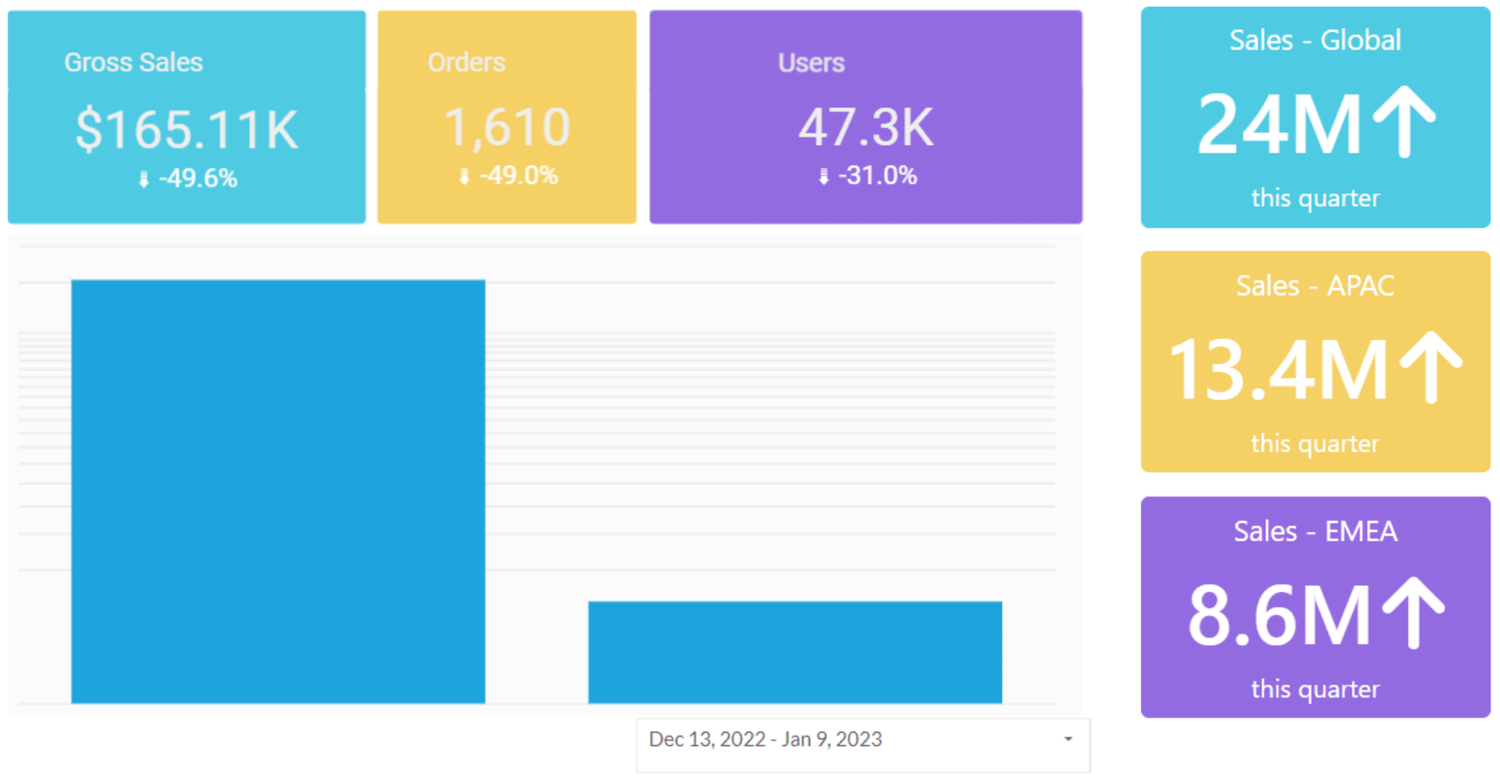Select the Gross Sales scorecard tile
This screenshot has width=1500, height=782.
pyautogui.click(x=186, y=116)
